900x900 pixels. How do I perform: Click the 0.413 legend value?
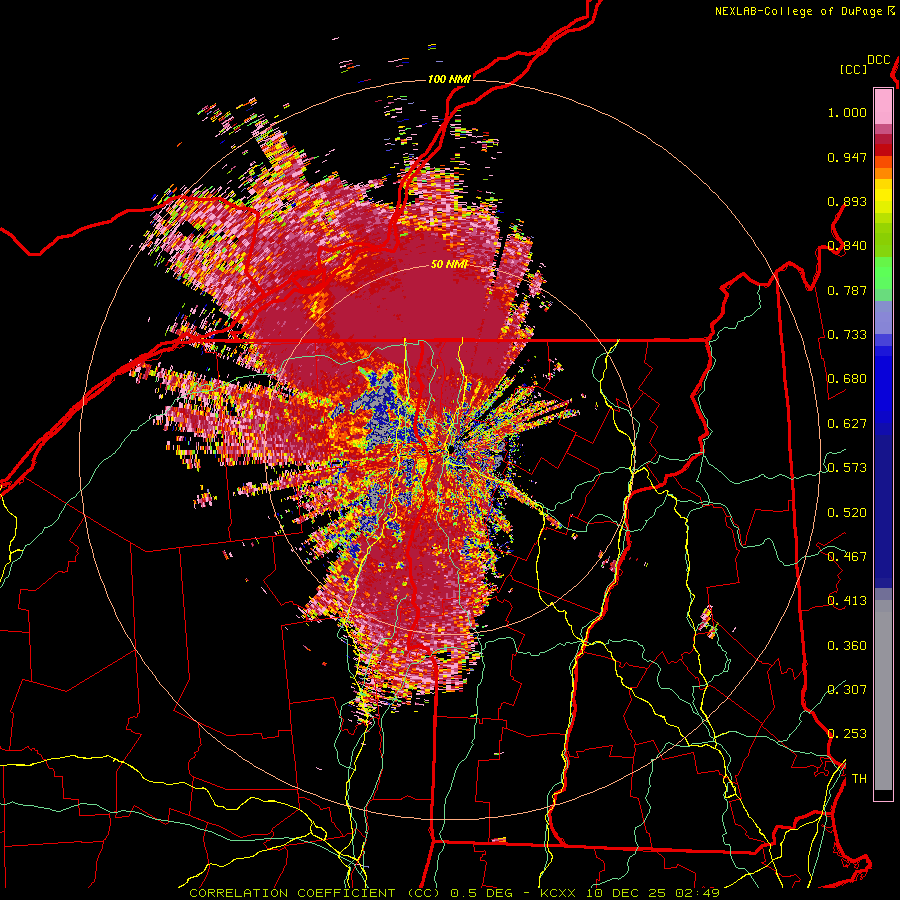[847, 601]
